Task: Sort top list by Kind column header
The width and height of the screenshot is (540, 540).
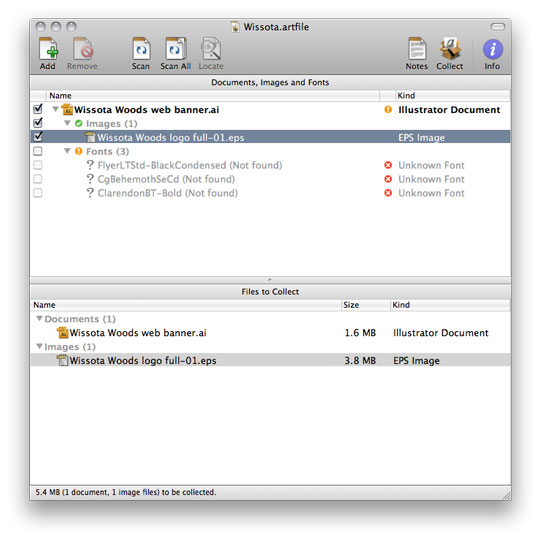Action: pyautogui.click(x=453, y=95)
